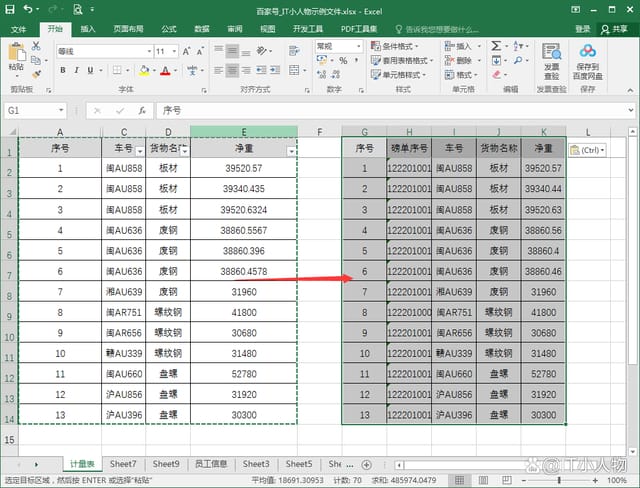
Task: Click the zoom slider in status bar
Action: click(x=559, y=480)
